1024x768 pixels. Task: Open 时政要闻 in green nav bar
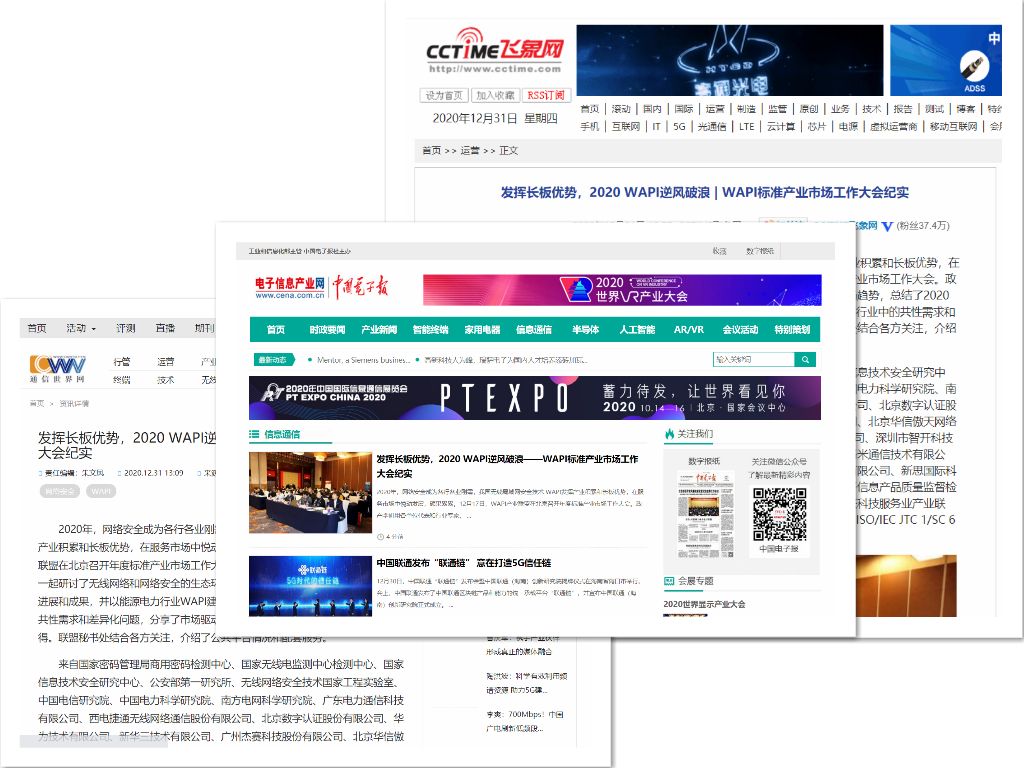327,330
